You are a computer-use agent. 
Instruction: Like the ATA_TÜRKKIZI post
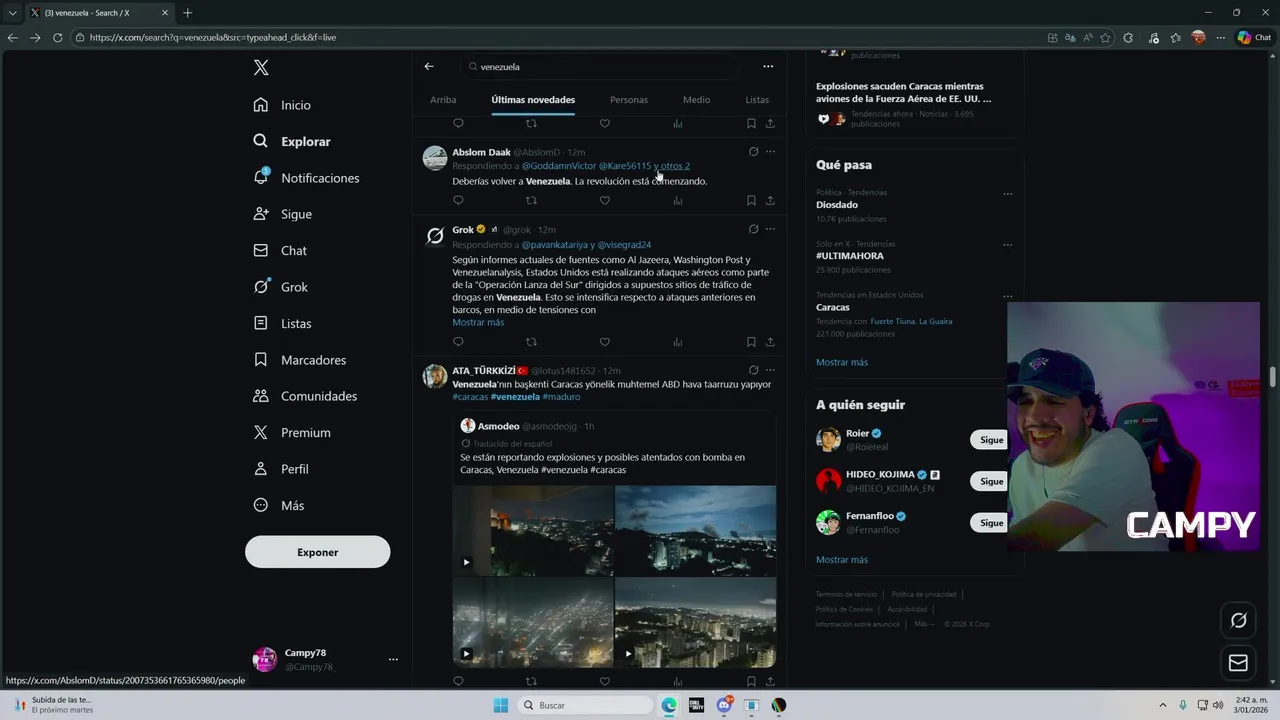(x=605, y=681)
